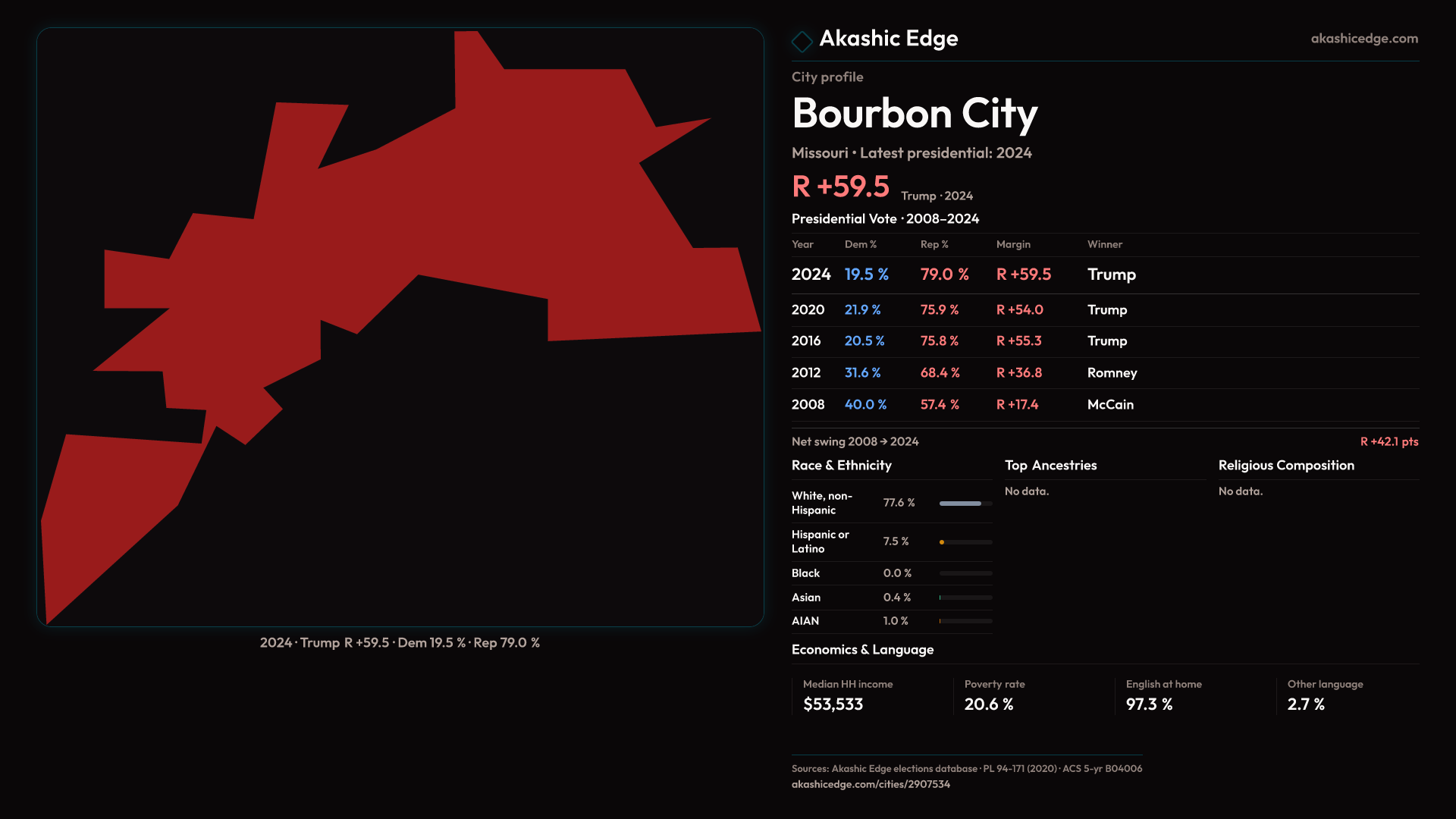The height and width of the screenshot is (819, 1456).
Task: Click the akashicedge.com/cities/2907534 URL
Action: click(870, 784)
